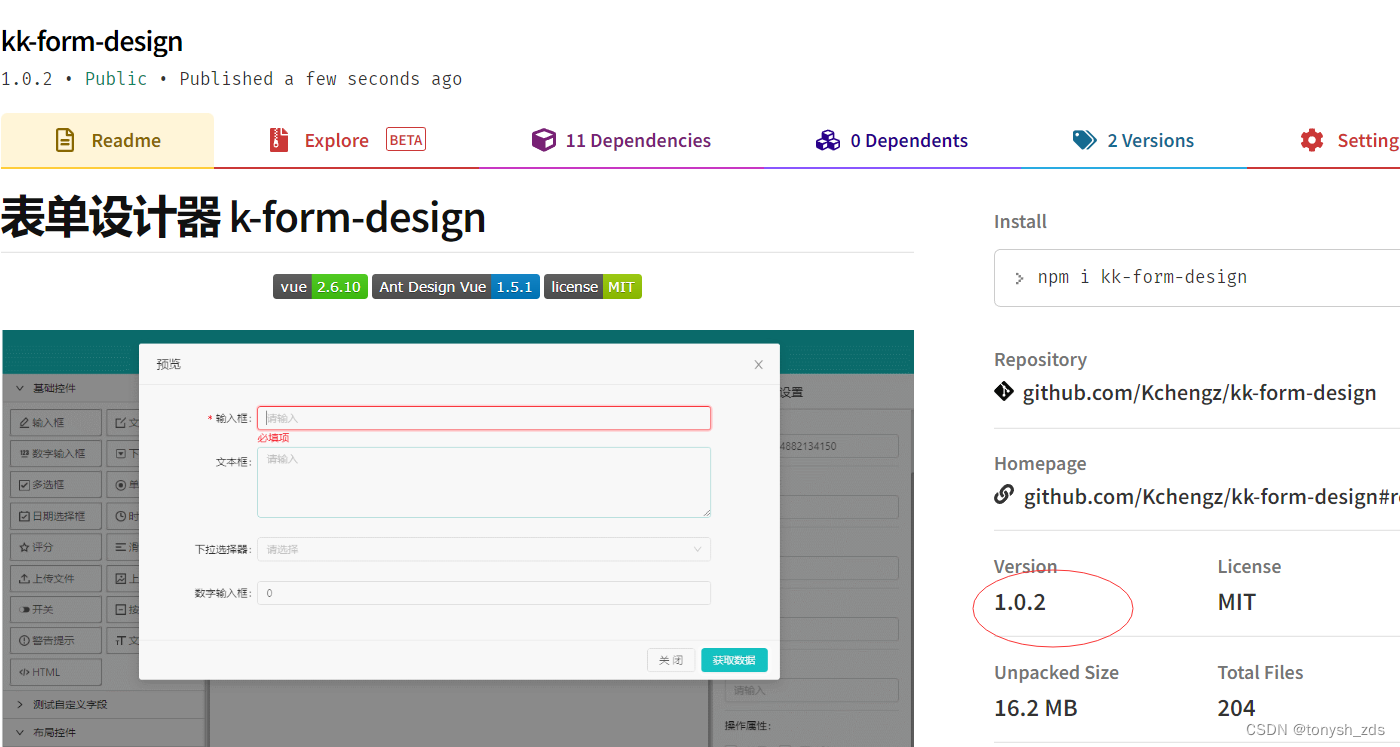Select the 开关 switch control item
Viewport: 1400px width, 747px height.
(56, 609)
